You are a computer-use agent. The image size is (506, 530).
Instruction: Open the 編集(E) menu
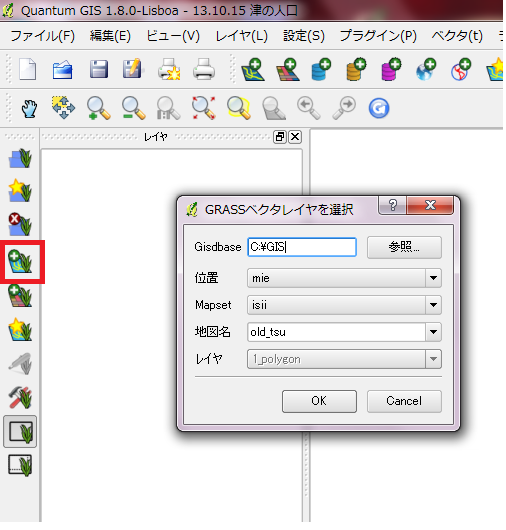click(x=110, y=35)
